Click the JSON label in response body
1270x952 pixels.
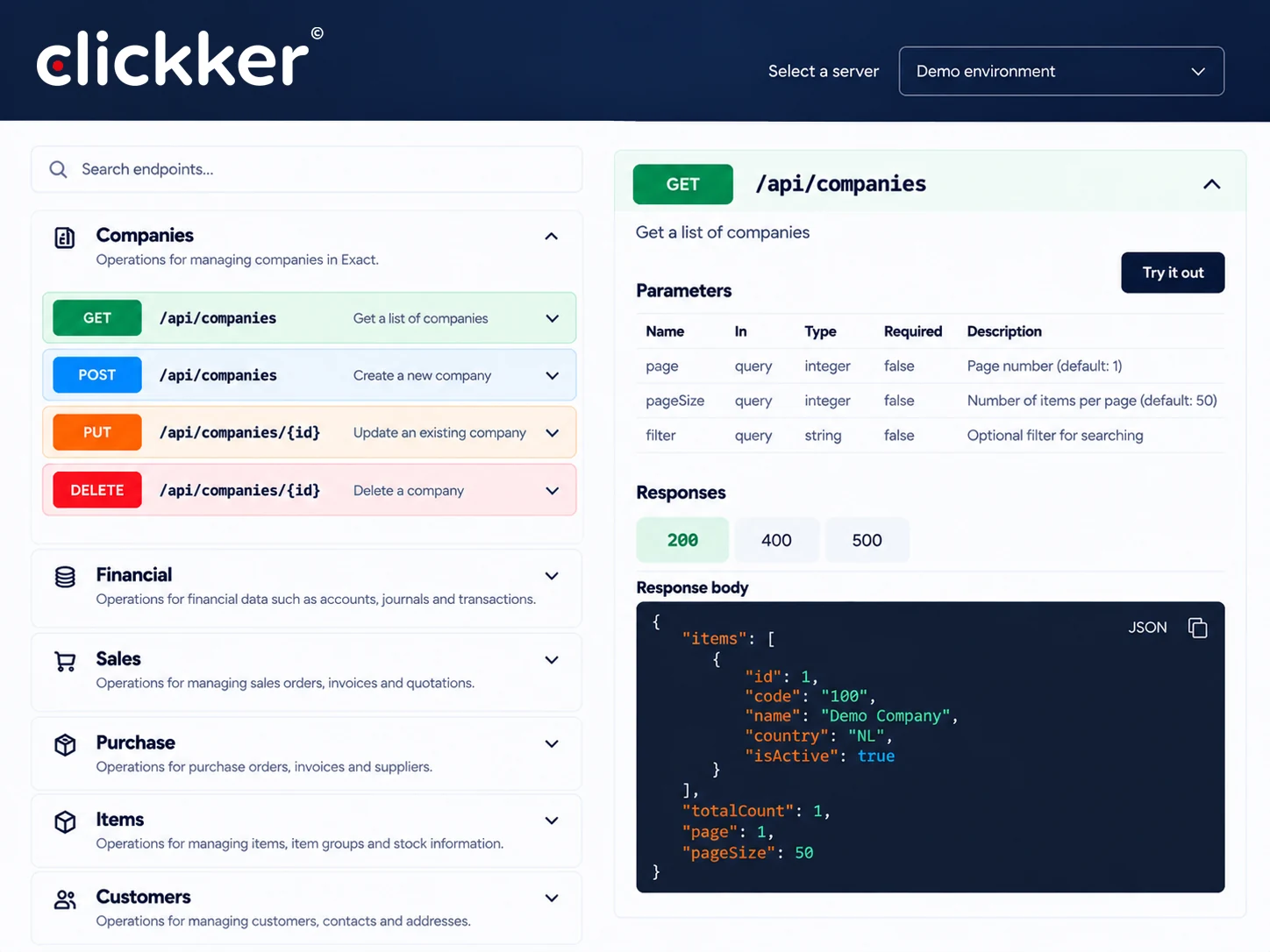tap(1147, 628)
